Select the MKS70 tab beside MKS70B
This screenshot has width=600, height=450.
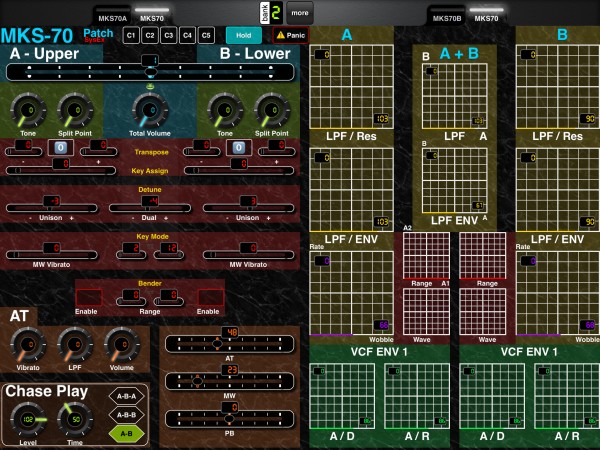click(x=486, y=18)
